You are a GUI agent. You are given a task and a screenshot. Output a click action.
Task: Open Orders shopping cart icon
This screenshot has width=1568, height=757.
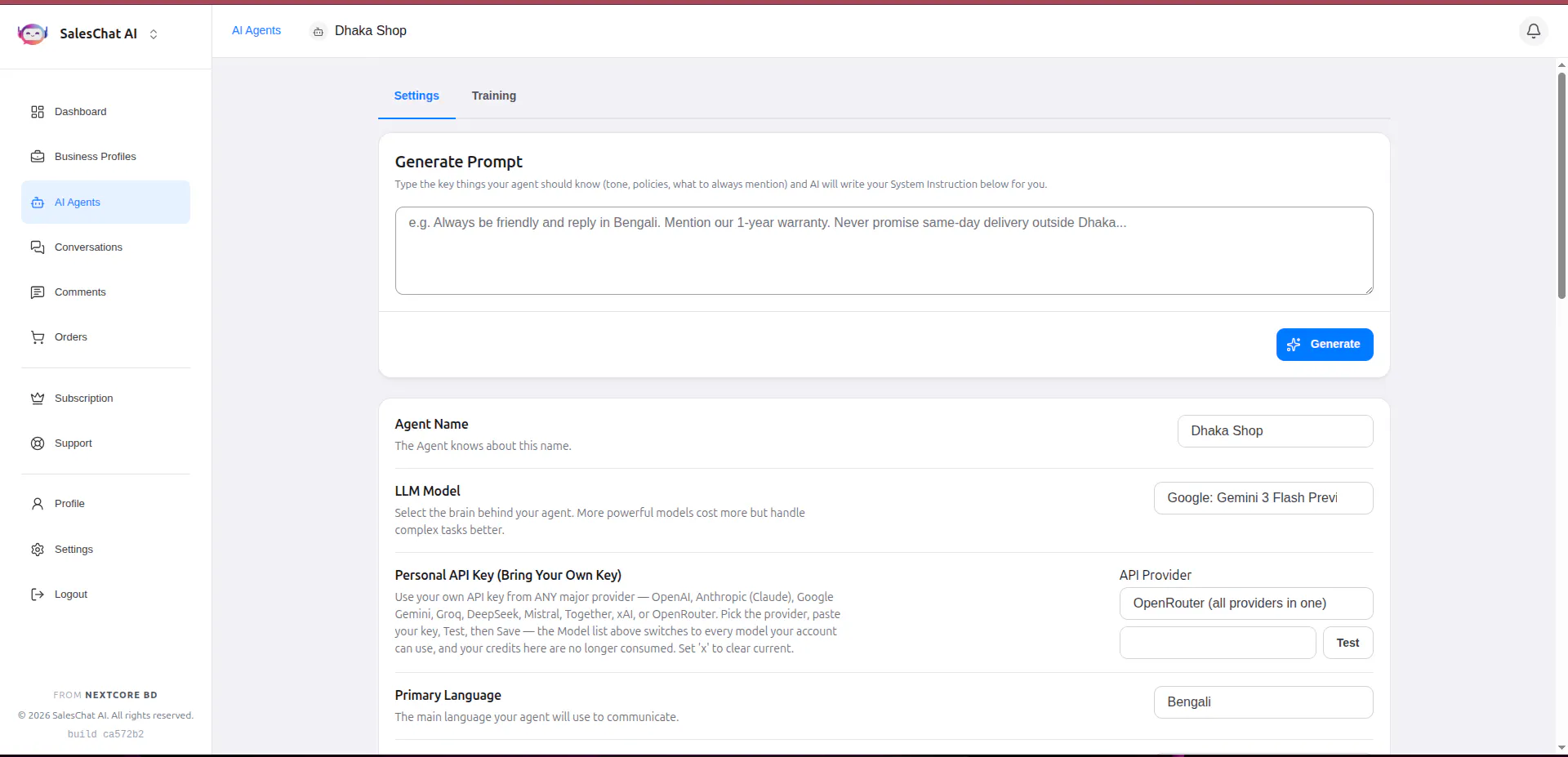(x=38, y=337)
